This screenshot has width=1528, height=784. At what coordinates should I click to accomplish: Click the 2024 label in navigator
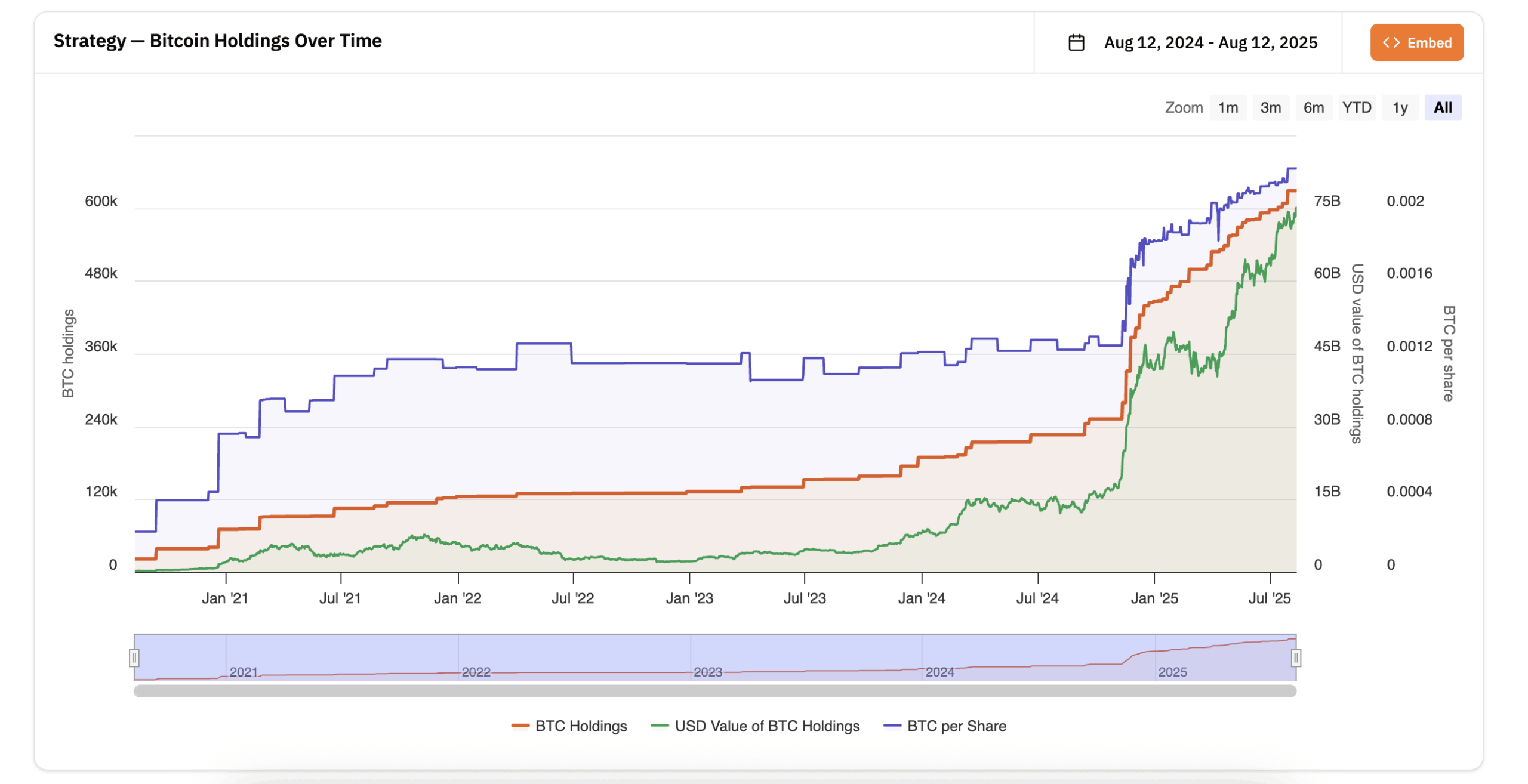(x=940, y=672)
